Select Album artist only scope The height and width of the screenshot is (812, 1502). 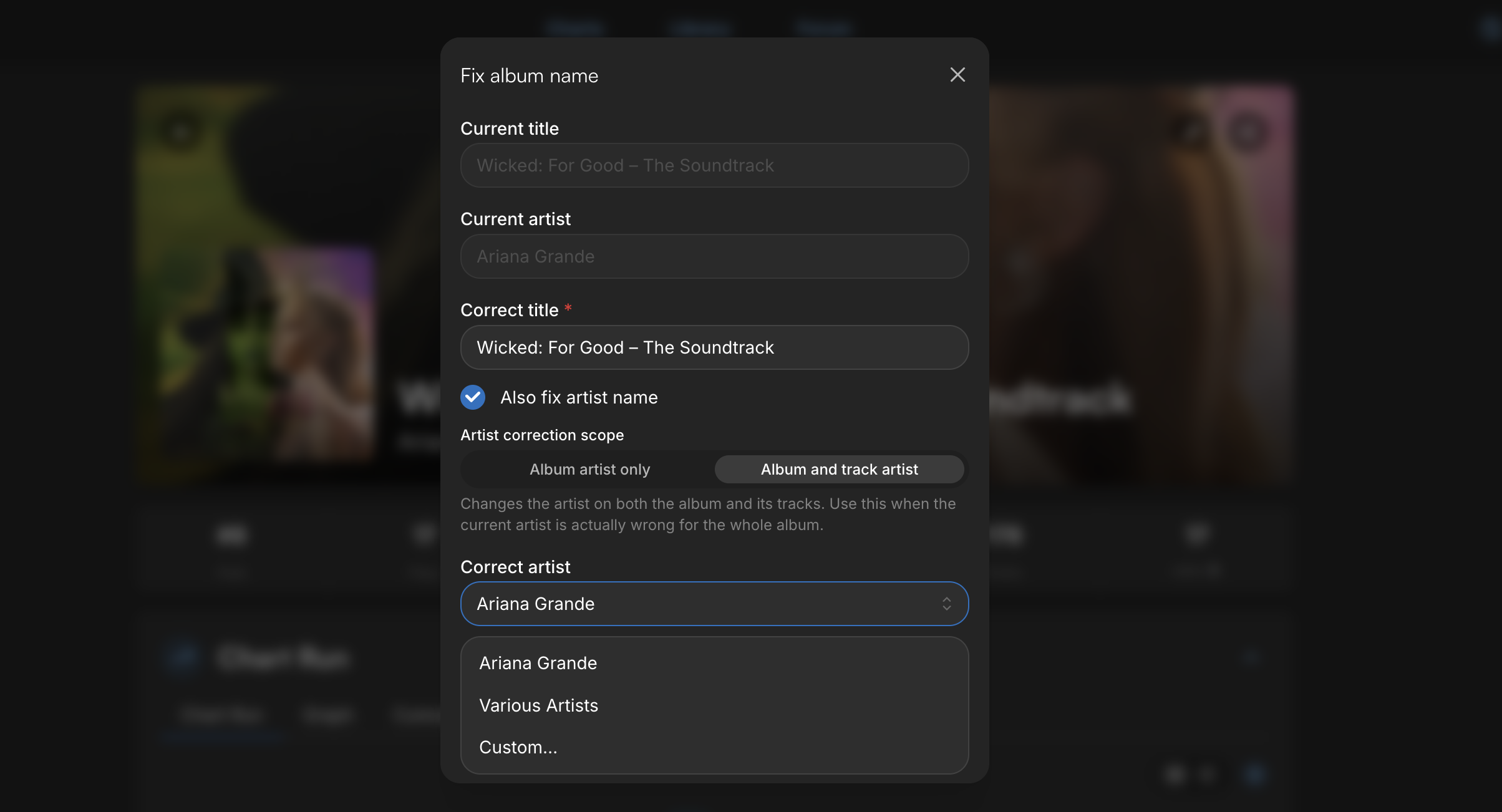pyautogui.click(x=589, y=469)
